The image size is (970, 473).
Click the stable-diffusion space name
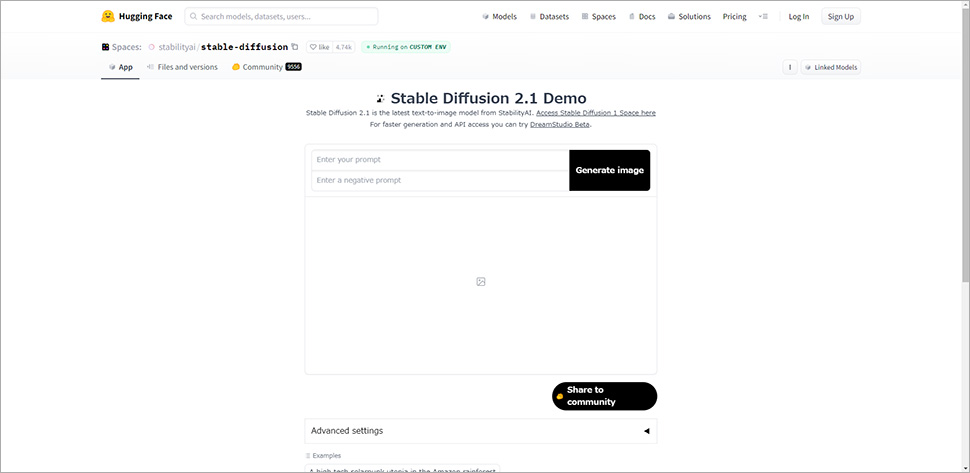[x=244, y=47]
